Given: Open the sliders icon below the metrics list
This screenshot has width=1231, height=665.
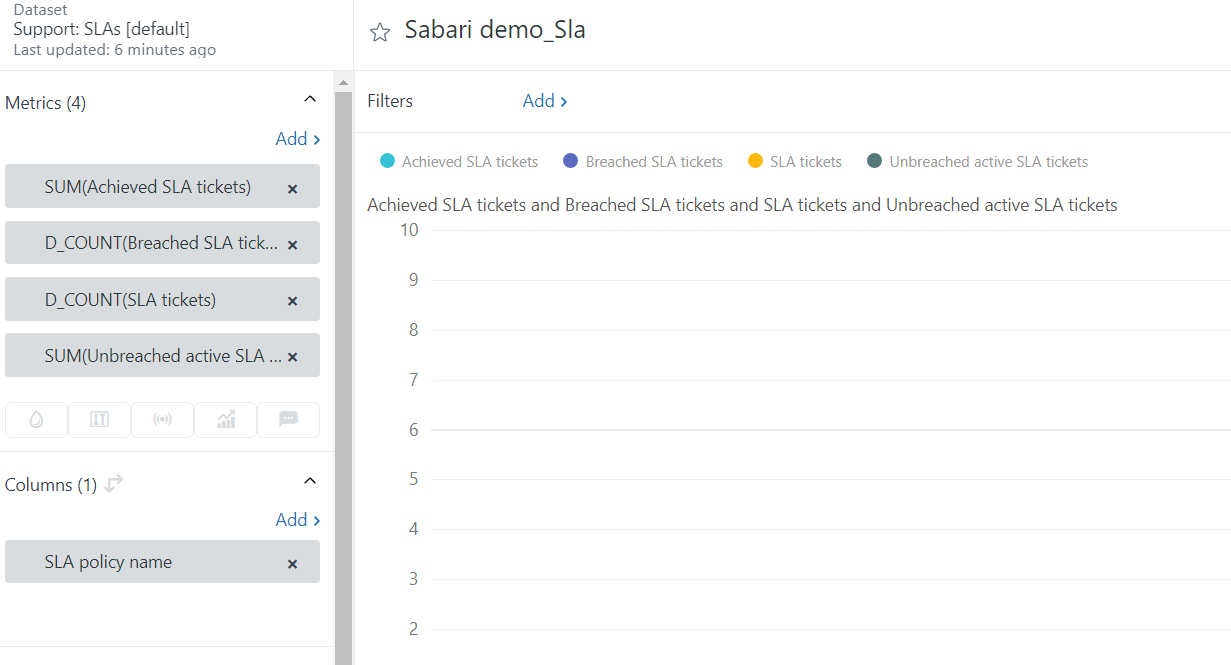Looking at the screenshot, I should [x=99, y=420].
